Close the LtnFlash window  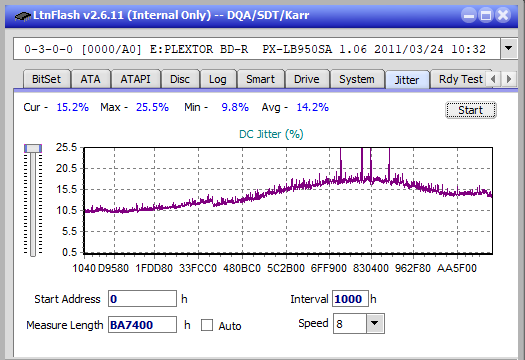point(503,15)
